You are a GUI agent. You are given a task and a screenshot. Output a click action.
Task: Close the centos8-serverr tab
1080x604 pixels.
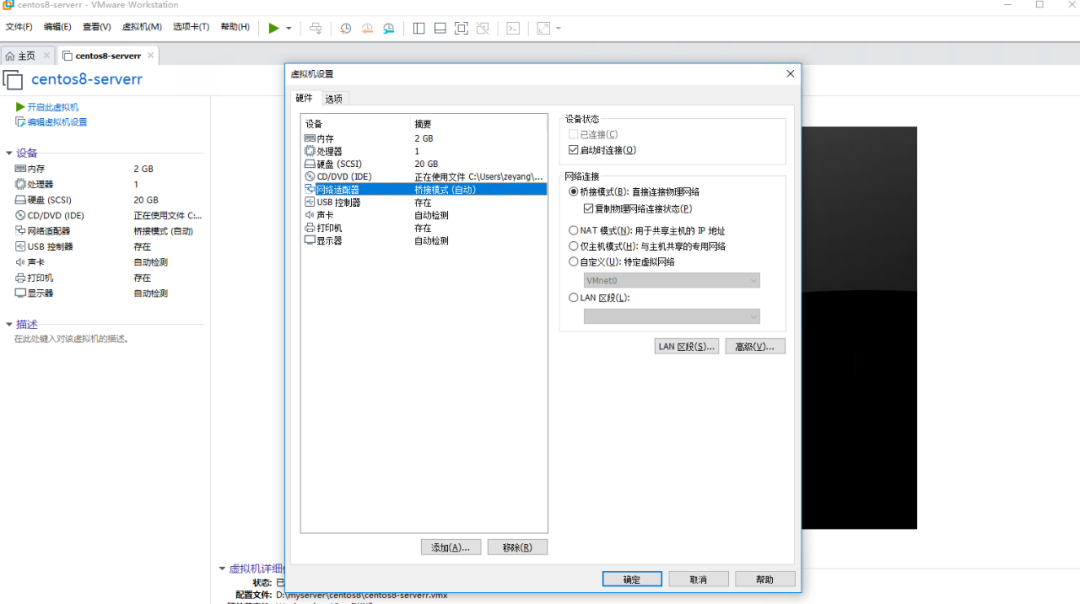tap(151, 55)
